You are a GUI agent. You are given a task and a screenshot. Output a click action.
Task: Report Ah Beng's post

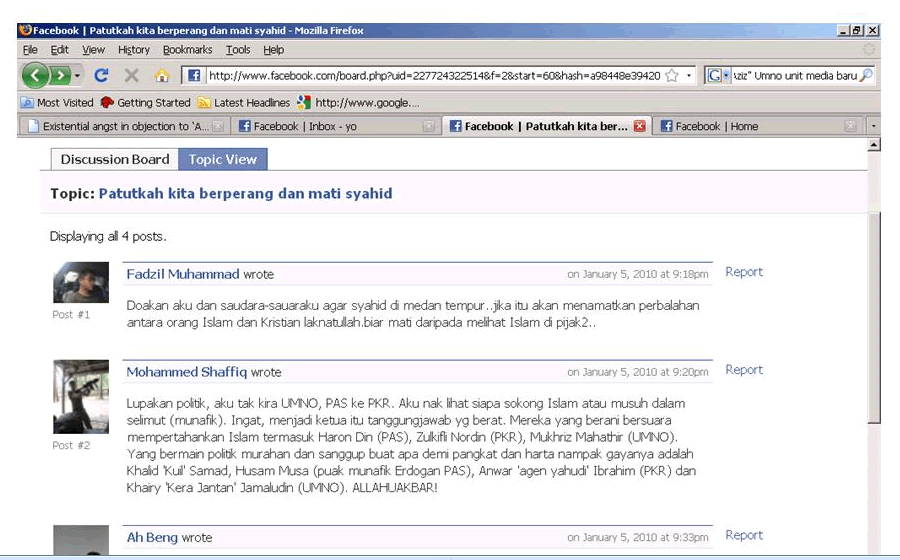tap(744, 535)
